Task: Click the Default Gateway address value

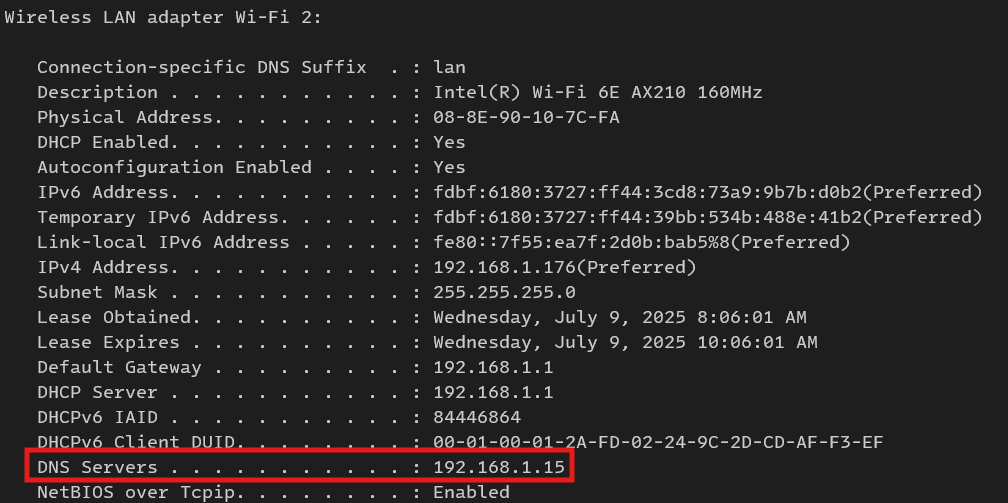Action: point(493,367)
